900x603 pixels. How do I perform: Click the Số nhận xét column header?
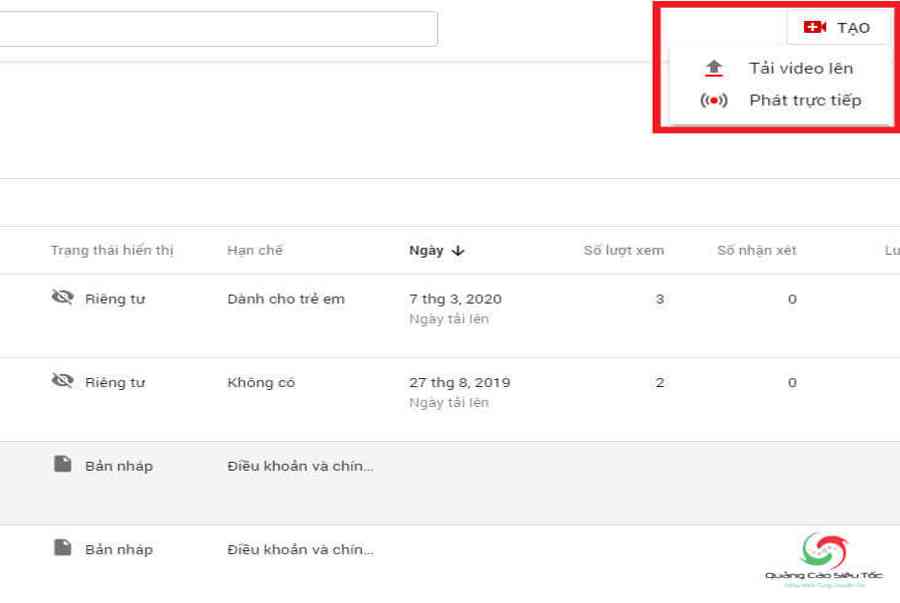coord(756,250)
